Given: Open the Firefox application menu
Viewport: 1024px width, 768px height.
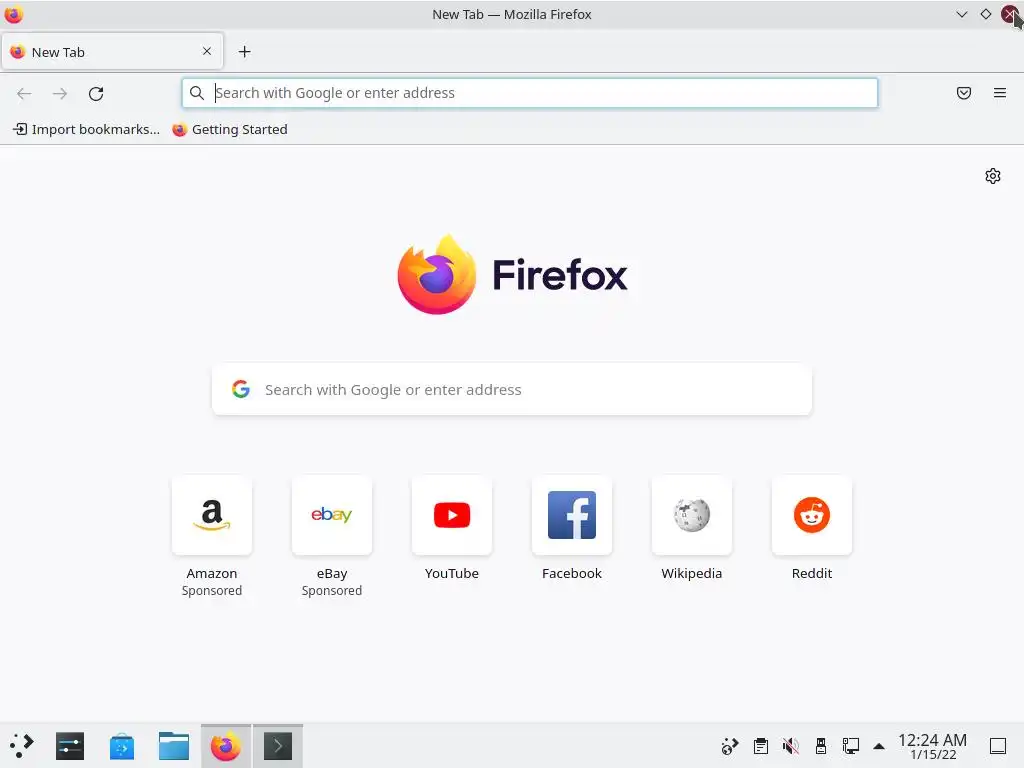Looking at the screenshot, I should click(1000, 93).
